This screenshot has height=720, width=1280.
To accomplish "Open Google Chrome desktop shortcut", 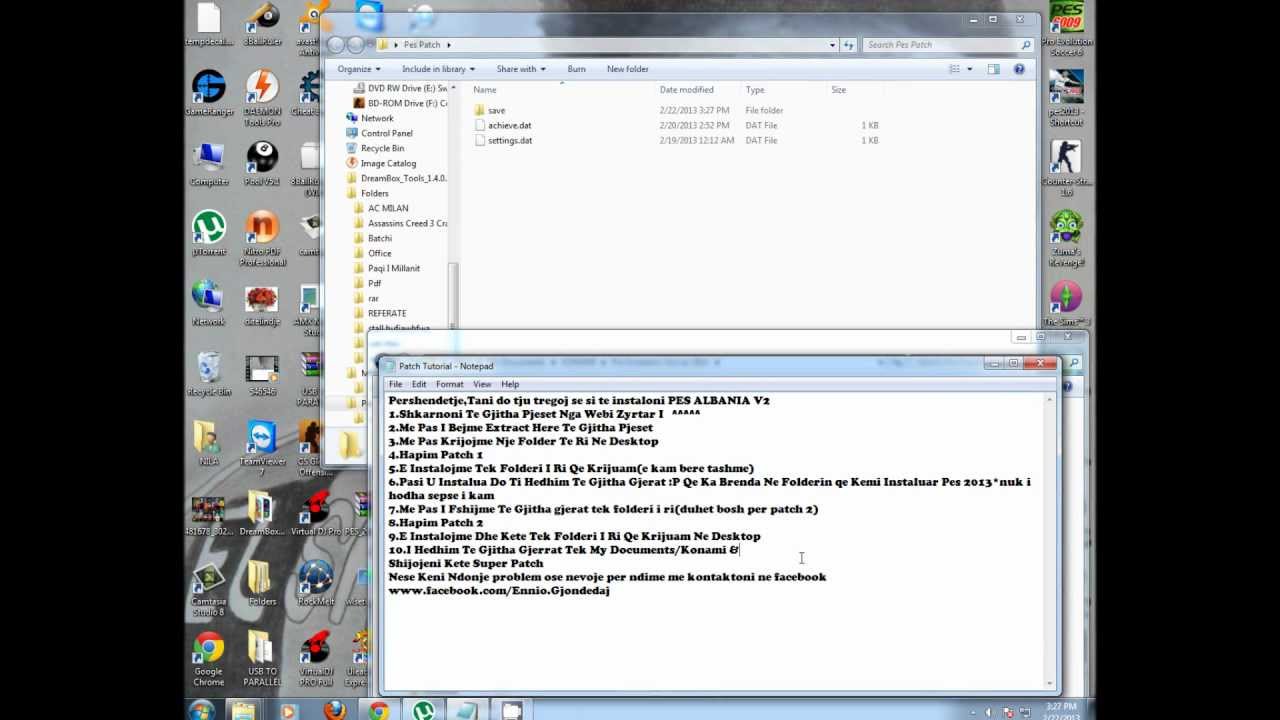I will [x=209, y=659].
